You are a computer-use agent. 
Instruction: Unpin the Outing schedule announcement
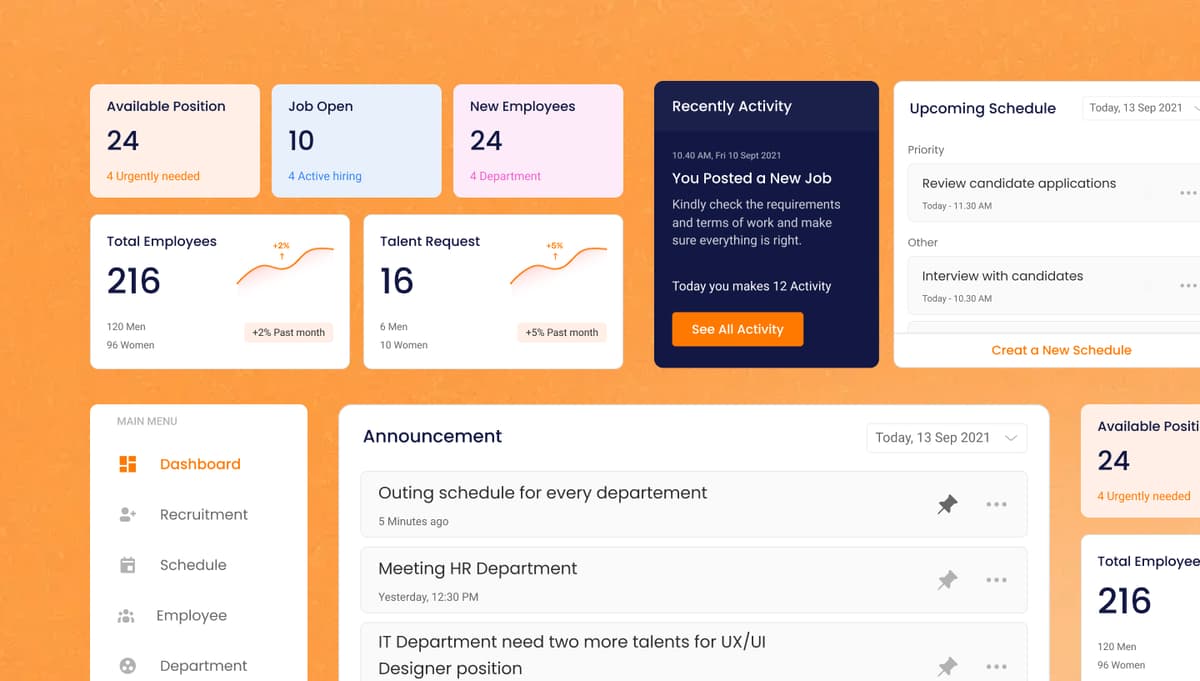tap(947, 505)
